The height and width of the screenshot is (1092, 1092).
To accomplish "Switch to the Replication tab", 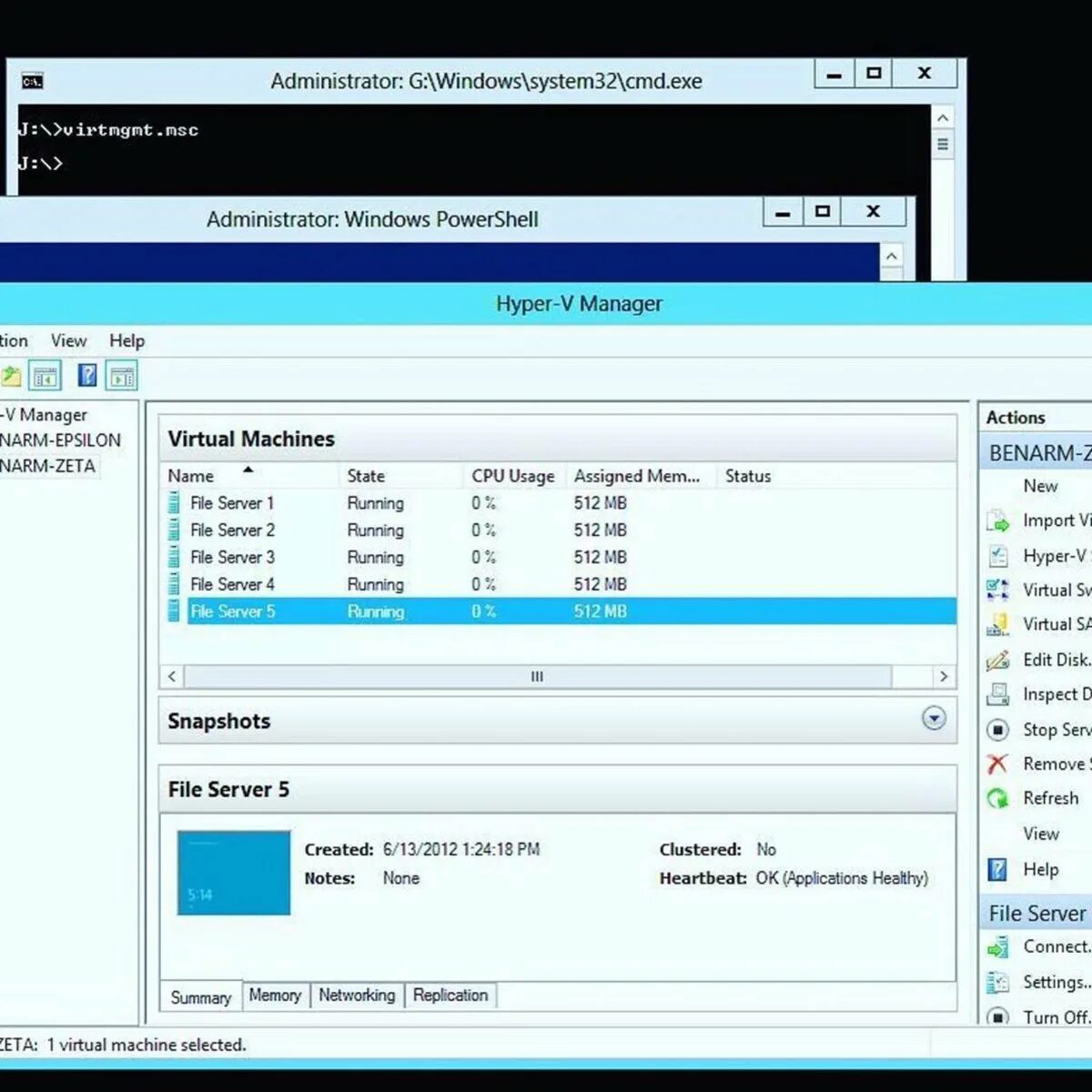I will point(450,996).
